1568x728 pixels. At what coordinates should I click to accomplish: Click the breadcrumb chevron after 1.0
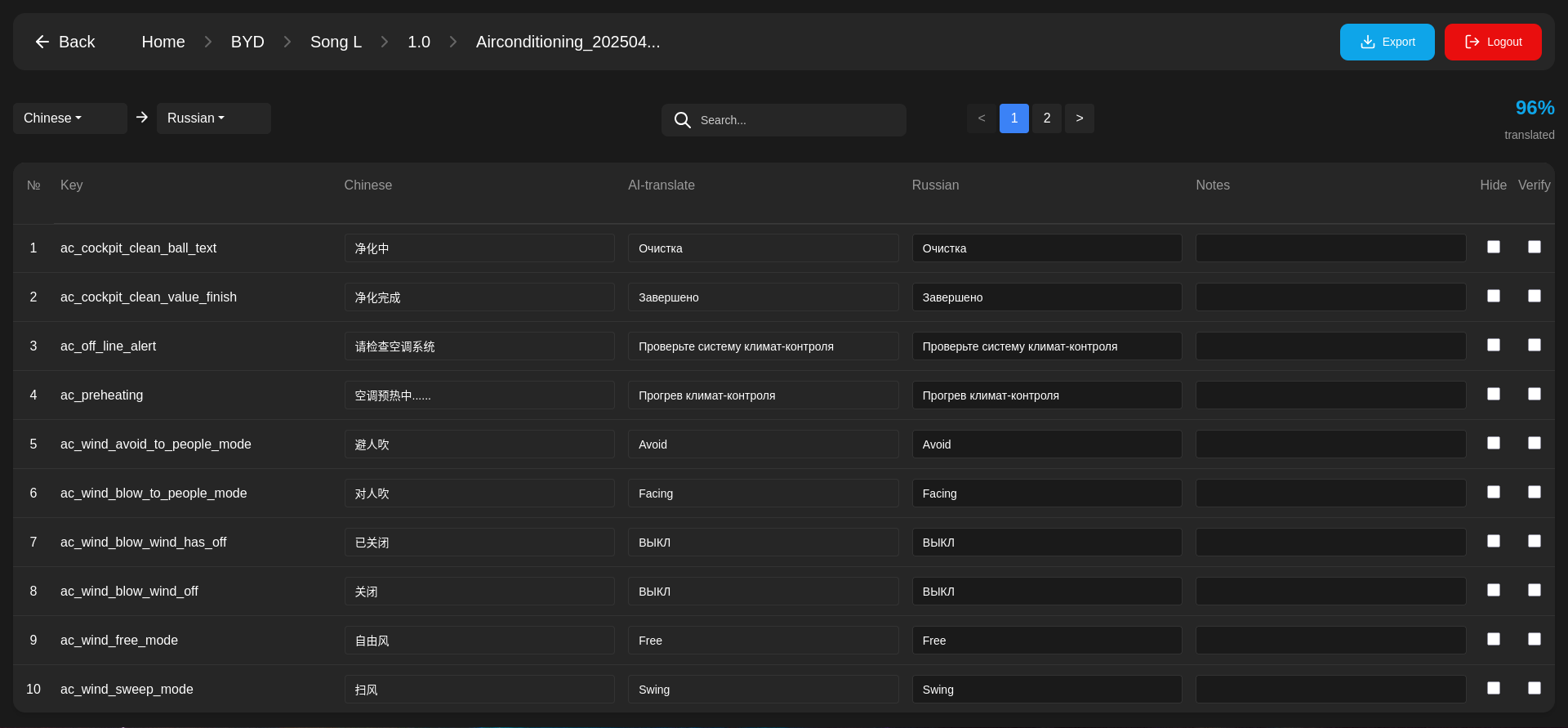coord(453,42)
